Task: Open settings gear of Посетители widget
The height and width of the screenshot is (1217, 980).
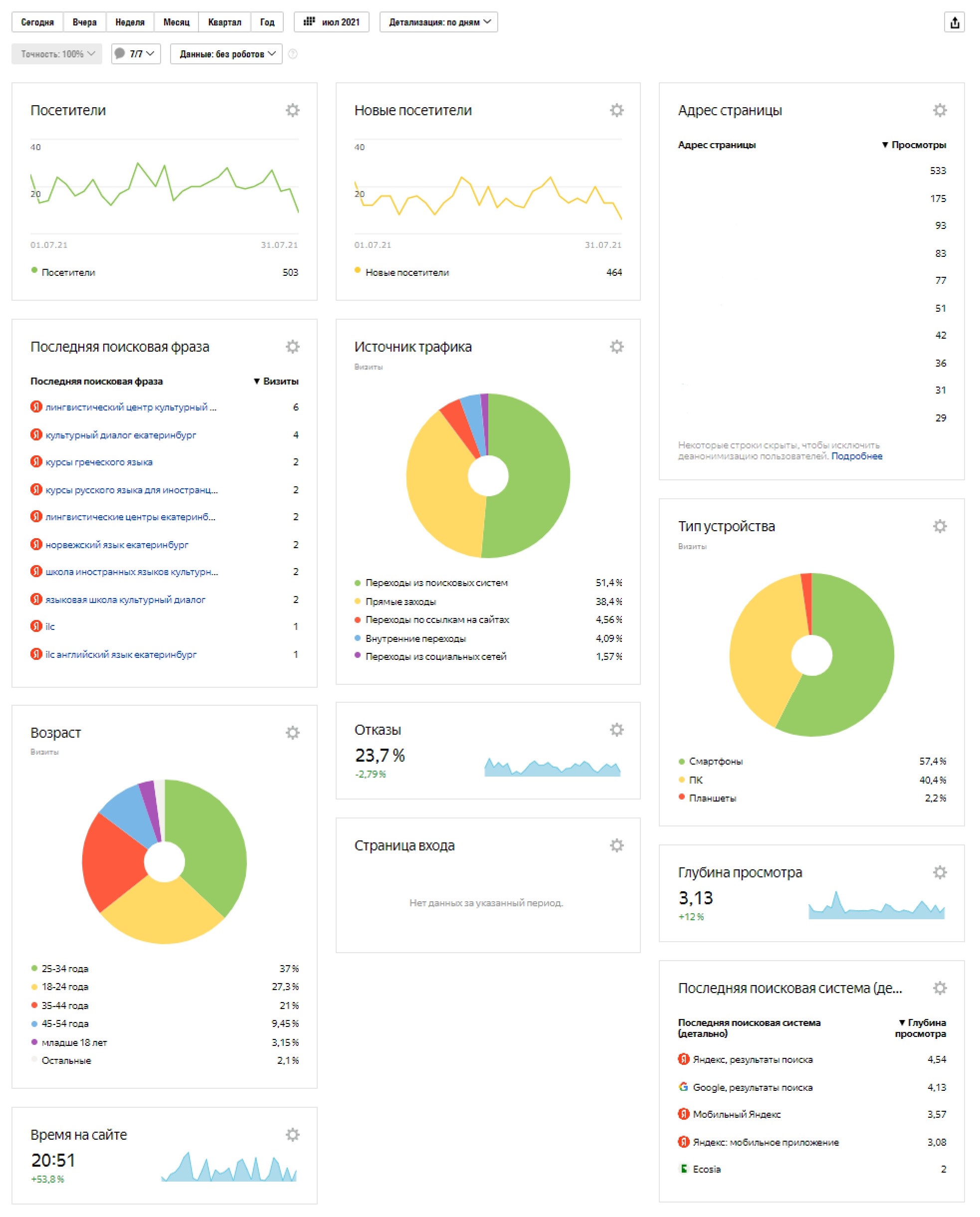Action: pos(292,110)
